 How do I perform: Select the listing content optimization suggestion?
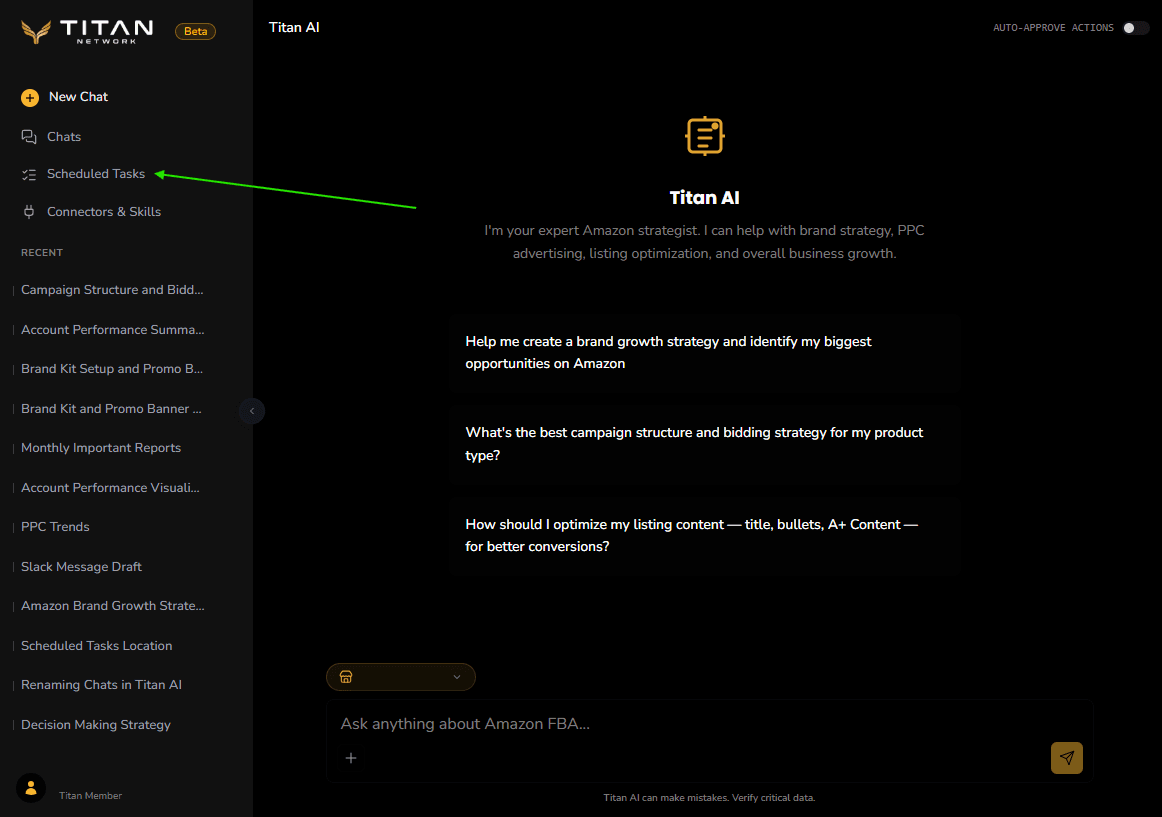coord(704,535)
